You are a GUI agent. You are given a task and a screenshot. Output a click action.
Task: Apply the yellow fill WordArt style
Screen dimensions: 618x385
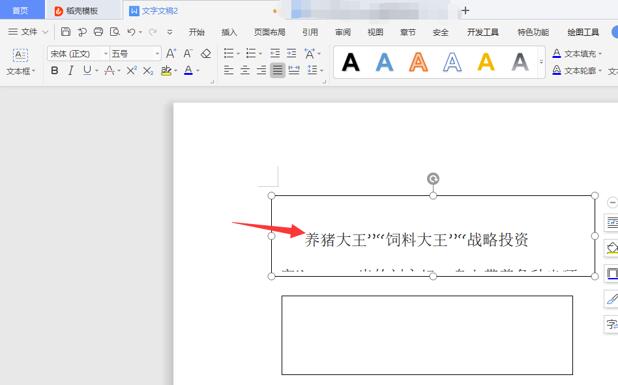[486, 62]
